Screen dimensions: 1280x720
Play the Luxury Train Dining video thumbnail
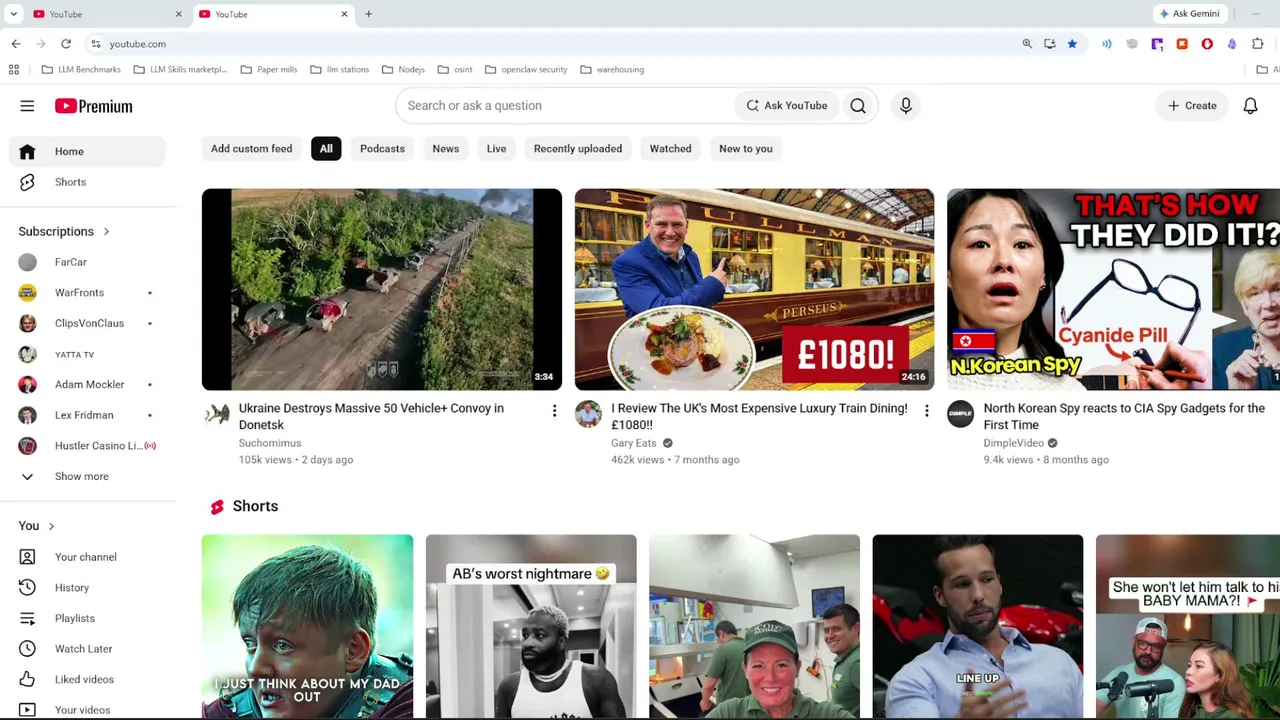pos(754,289)
